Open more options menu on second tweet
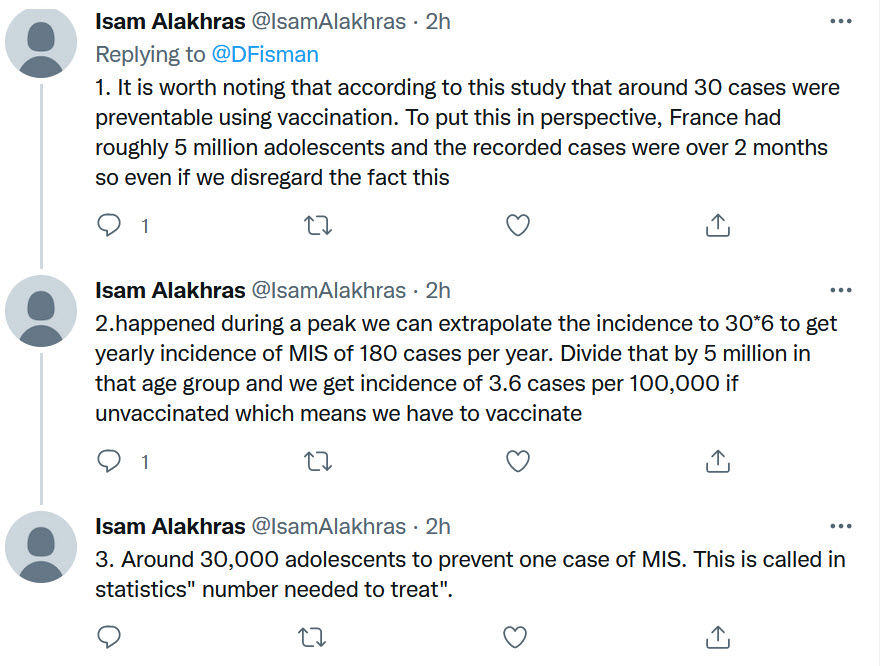Viewport: 884px width, 666px height. 841,290
